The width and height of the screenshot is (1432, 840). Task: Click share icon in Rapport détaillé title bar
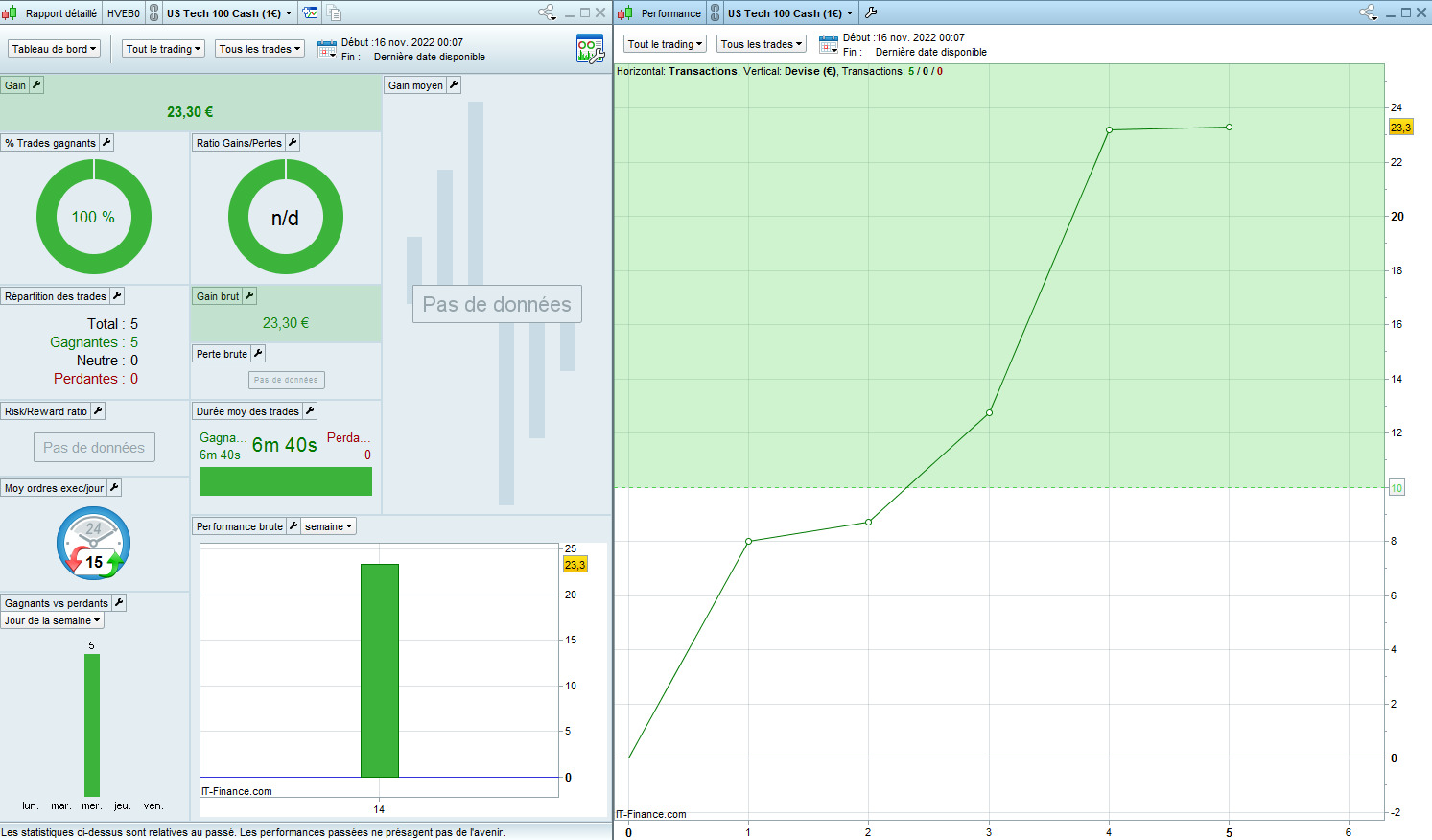[548, 12]
